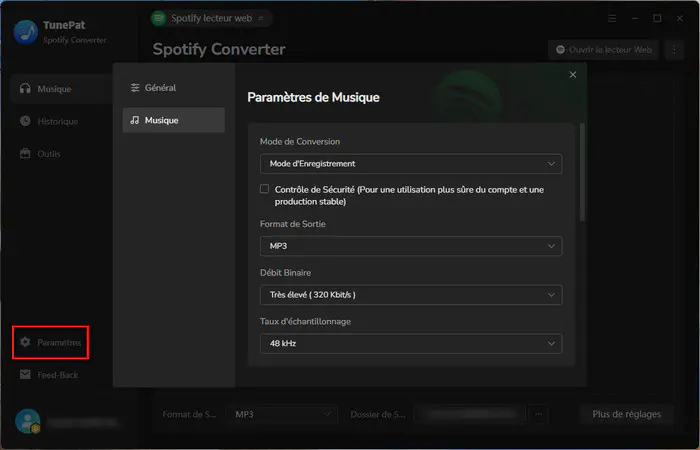Close the Paramètres de Musique dialog

573,75
